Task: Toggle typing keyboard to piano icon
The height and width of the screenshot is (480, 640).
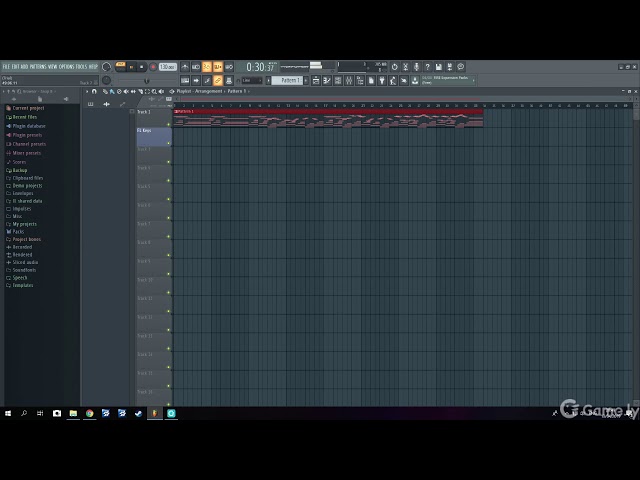Action: coord(185,80)
